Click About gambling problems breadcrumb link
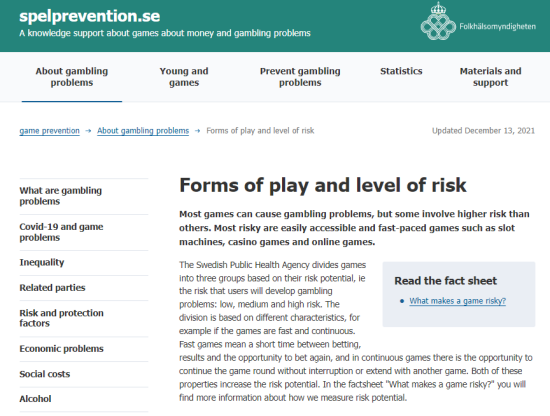Image resolution: width=550 pixels, height=416 pixels. 143,131
